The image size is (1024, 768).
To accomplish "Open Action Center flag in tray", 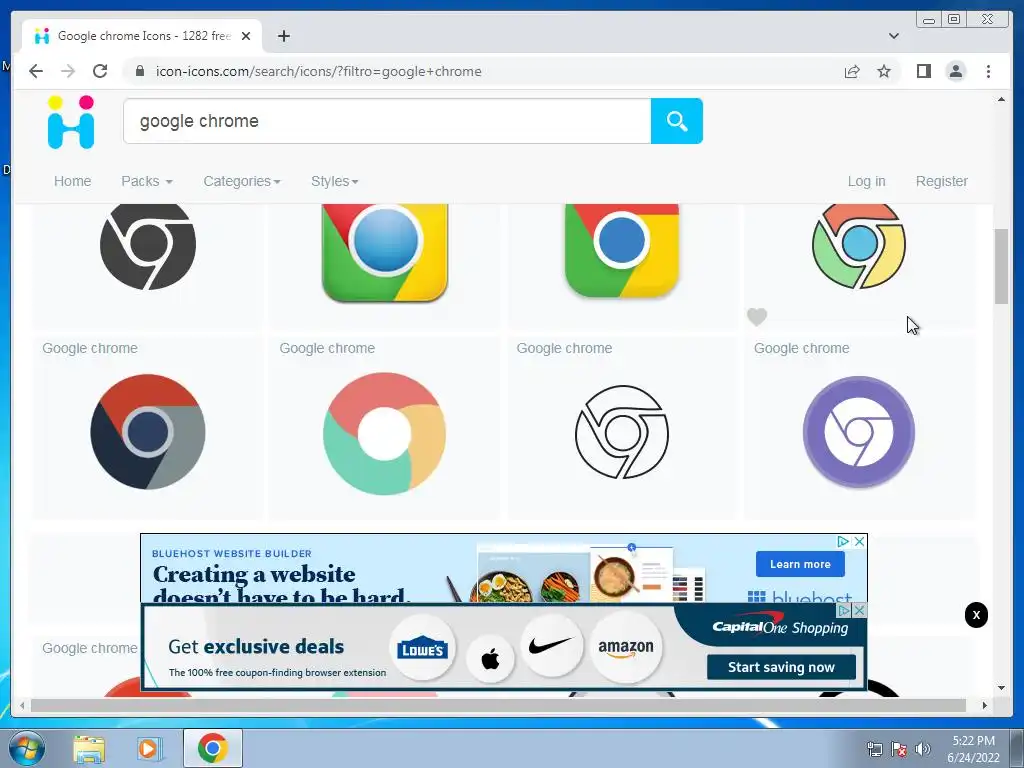I will [899, 749].
